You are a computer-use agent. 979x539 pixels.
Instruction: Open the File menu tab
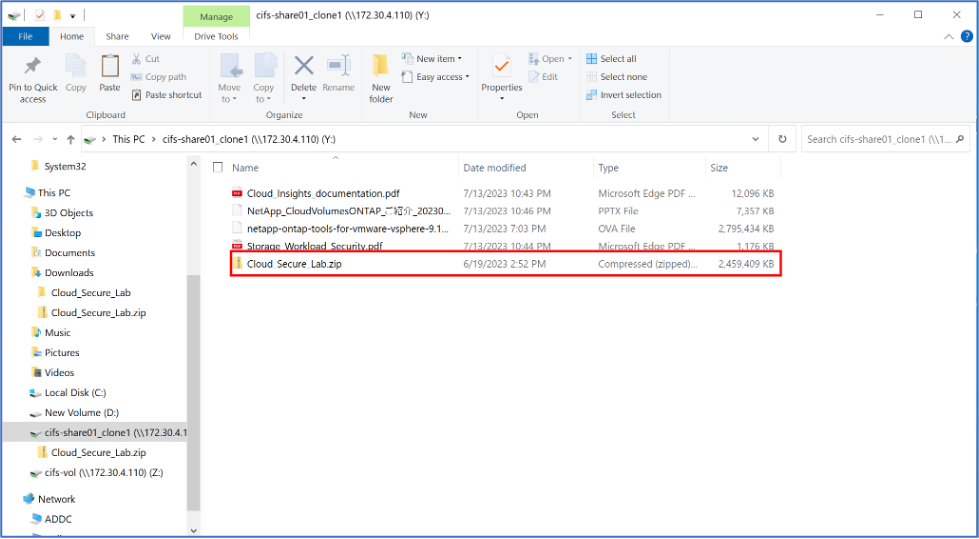26,36
